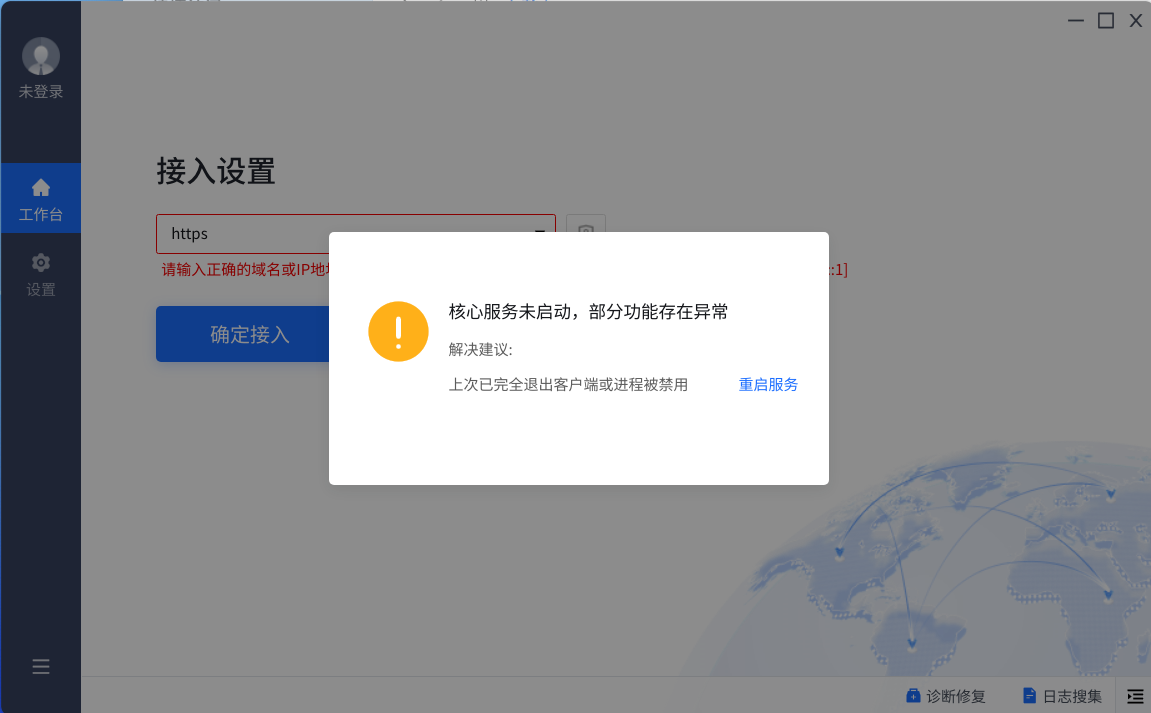Click the 核心服务未启动 warning message text
The image size is (1151, 713).
588,312
